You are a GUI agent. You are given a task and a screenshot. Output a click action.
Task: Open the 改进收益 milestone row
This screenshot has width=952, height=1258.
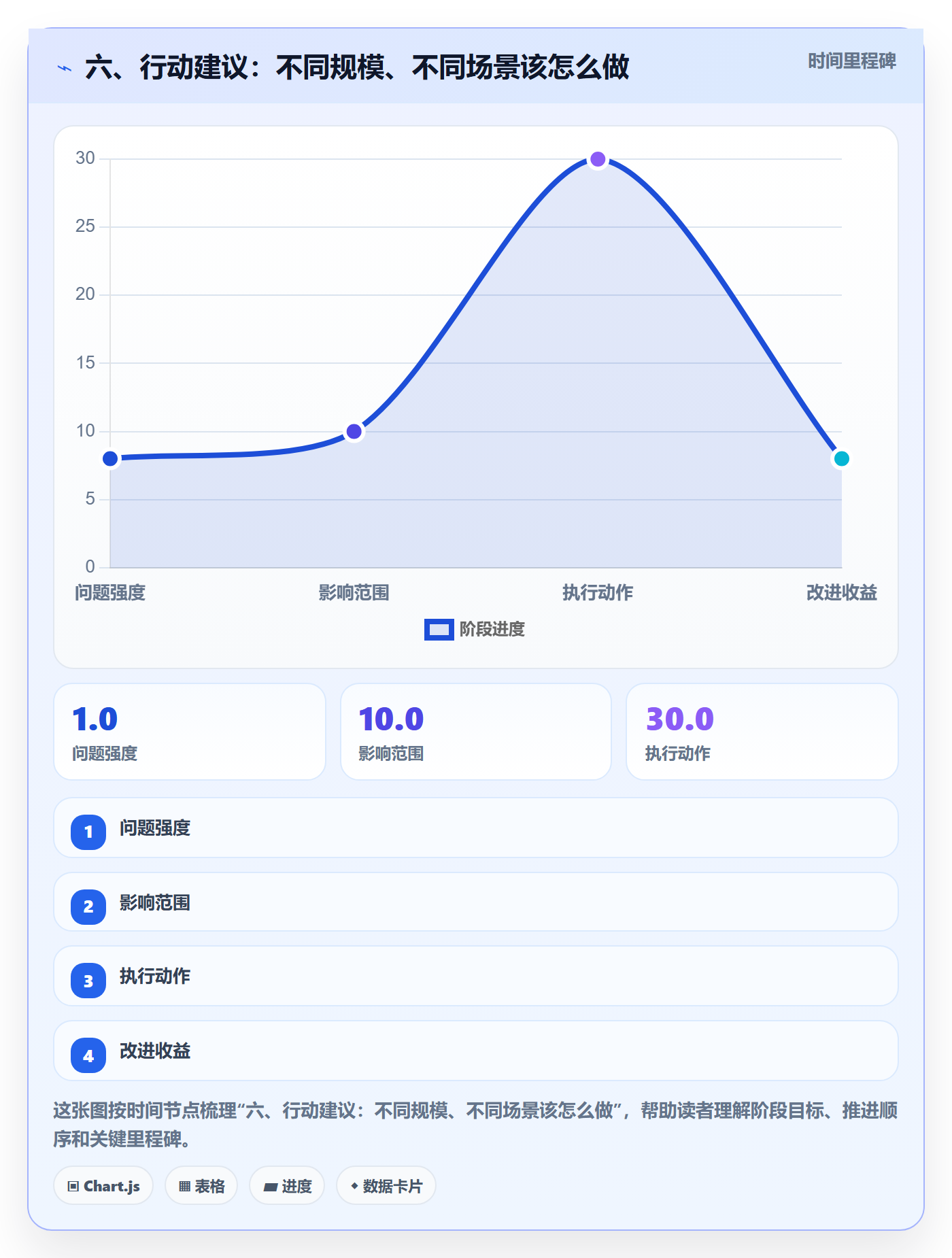tap(476, 1051)
